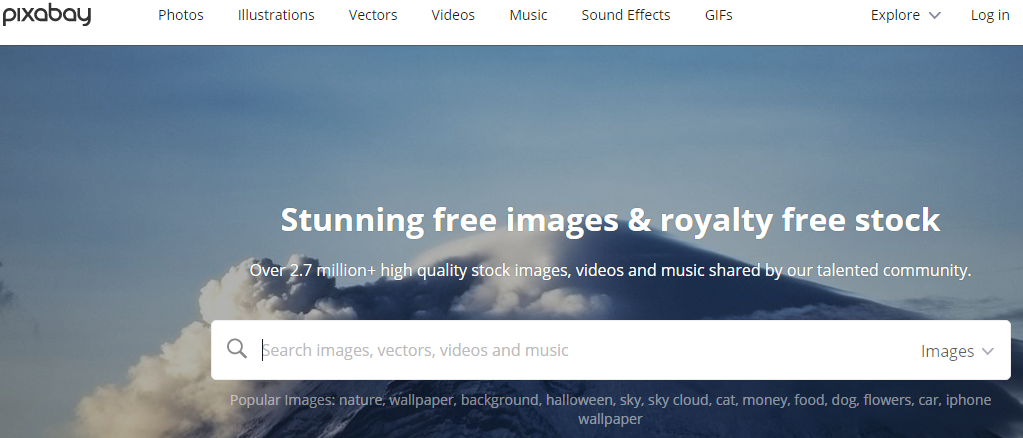This screenshot has width=1023, height=438.
Task: Click the Pixabay logo
Action: click(x=46, y=14)
